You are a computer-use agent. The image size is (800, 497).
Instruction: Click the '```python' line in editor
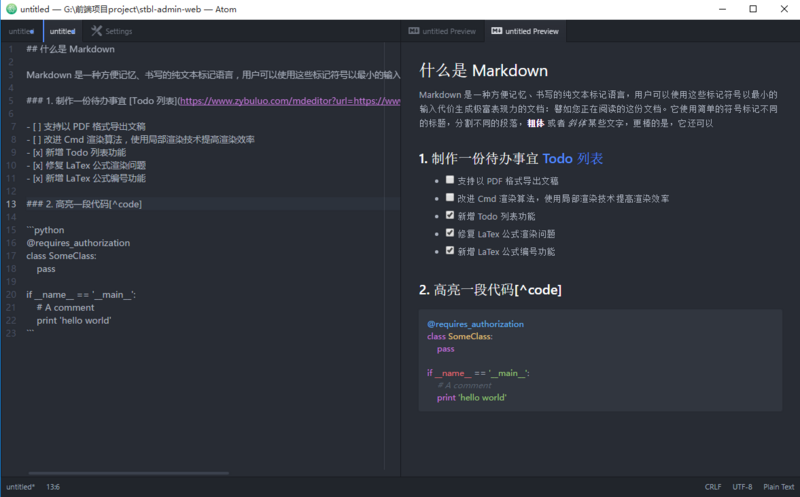coord(45,230)
